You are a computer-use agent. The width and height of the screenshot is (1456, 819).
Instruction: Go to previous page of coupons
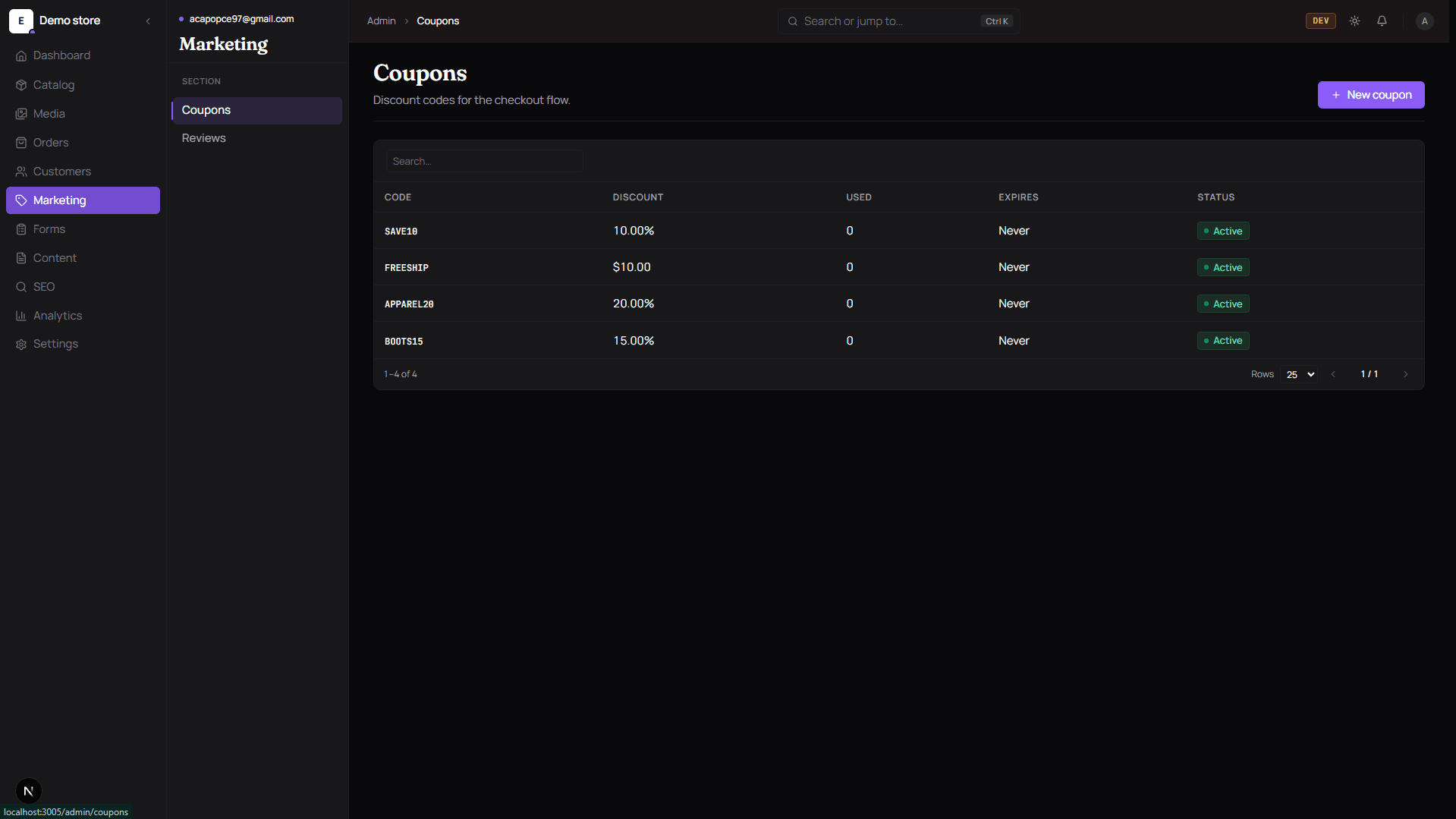(1333, 374)
